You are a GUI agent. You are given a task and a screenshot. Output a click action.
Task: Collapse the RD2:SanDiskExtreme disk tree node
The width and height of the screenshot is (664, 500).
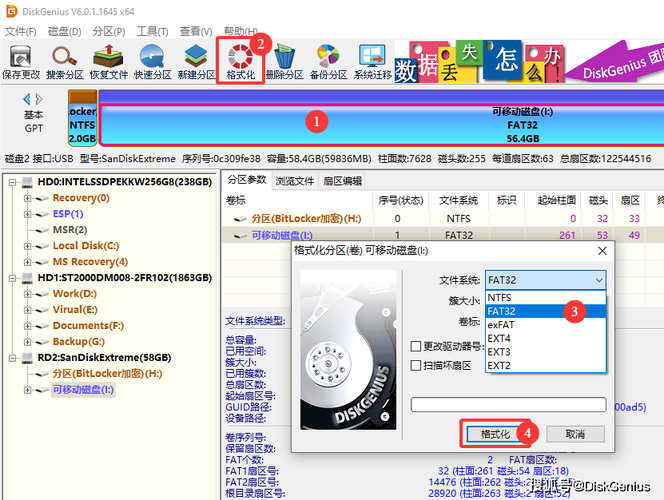point(12,357)
